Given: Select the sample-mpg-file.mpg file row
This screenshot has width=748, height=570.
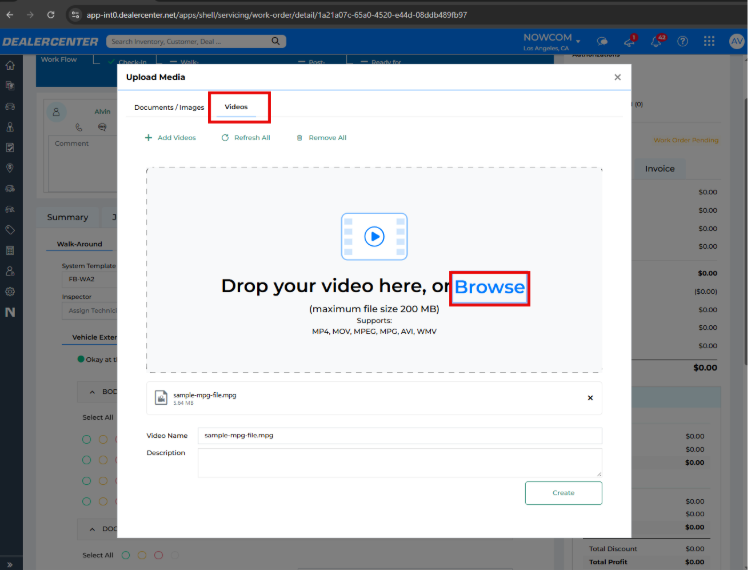Looking at the screenshot, I should pos(374,398).
